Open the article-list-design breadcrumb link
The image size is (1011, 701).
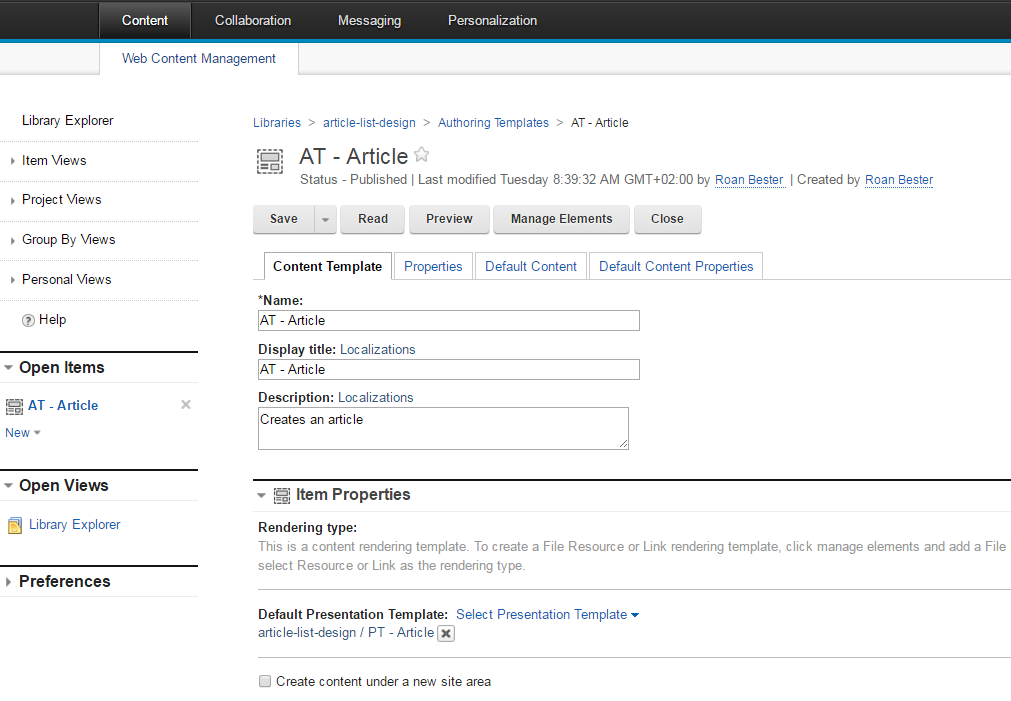point(369,123)
